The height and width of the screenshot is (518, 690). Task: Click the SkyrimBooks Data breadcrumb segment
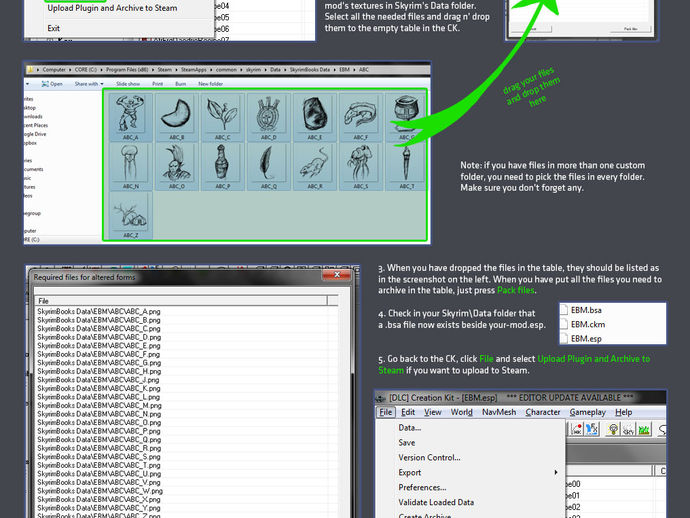coord(309,70)
